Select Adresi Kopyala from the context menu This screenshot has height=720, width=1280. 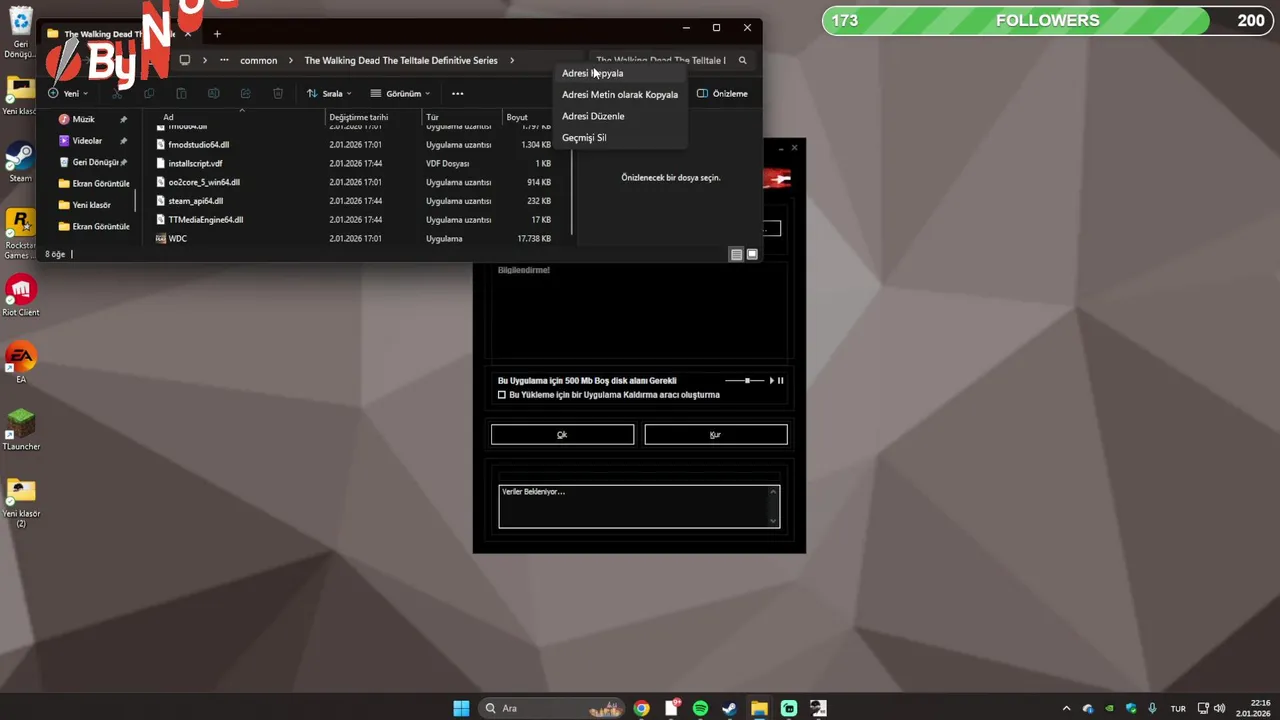[x=620, y=73]
